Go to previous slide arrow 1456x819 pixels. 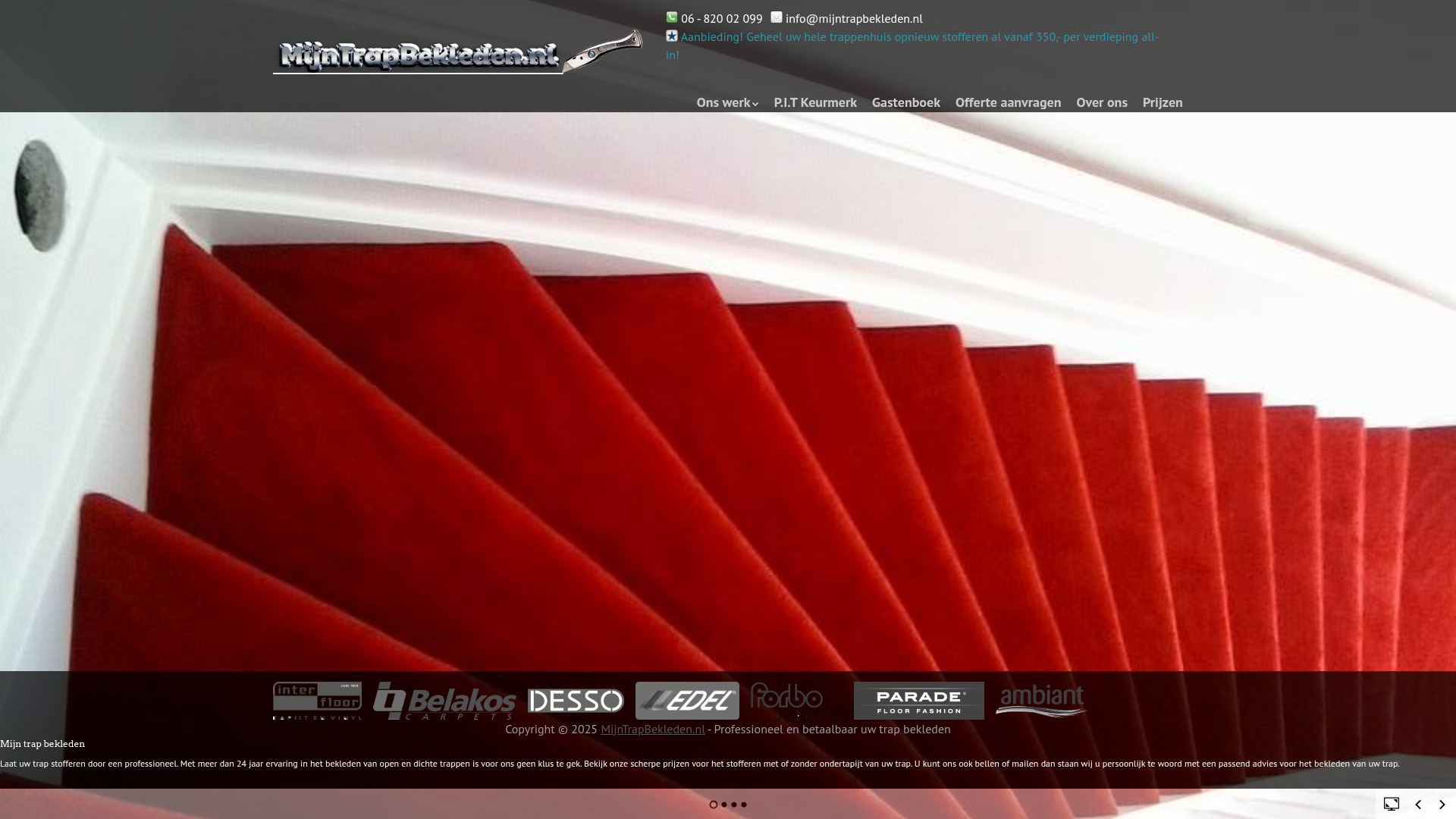point(1418,805)
